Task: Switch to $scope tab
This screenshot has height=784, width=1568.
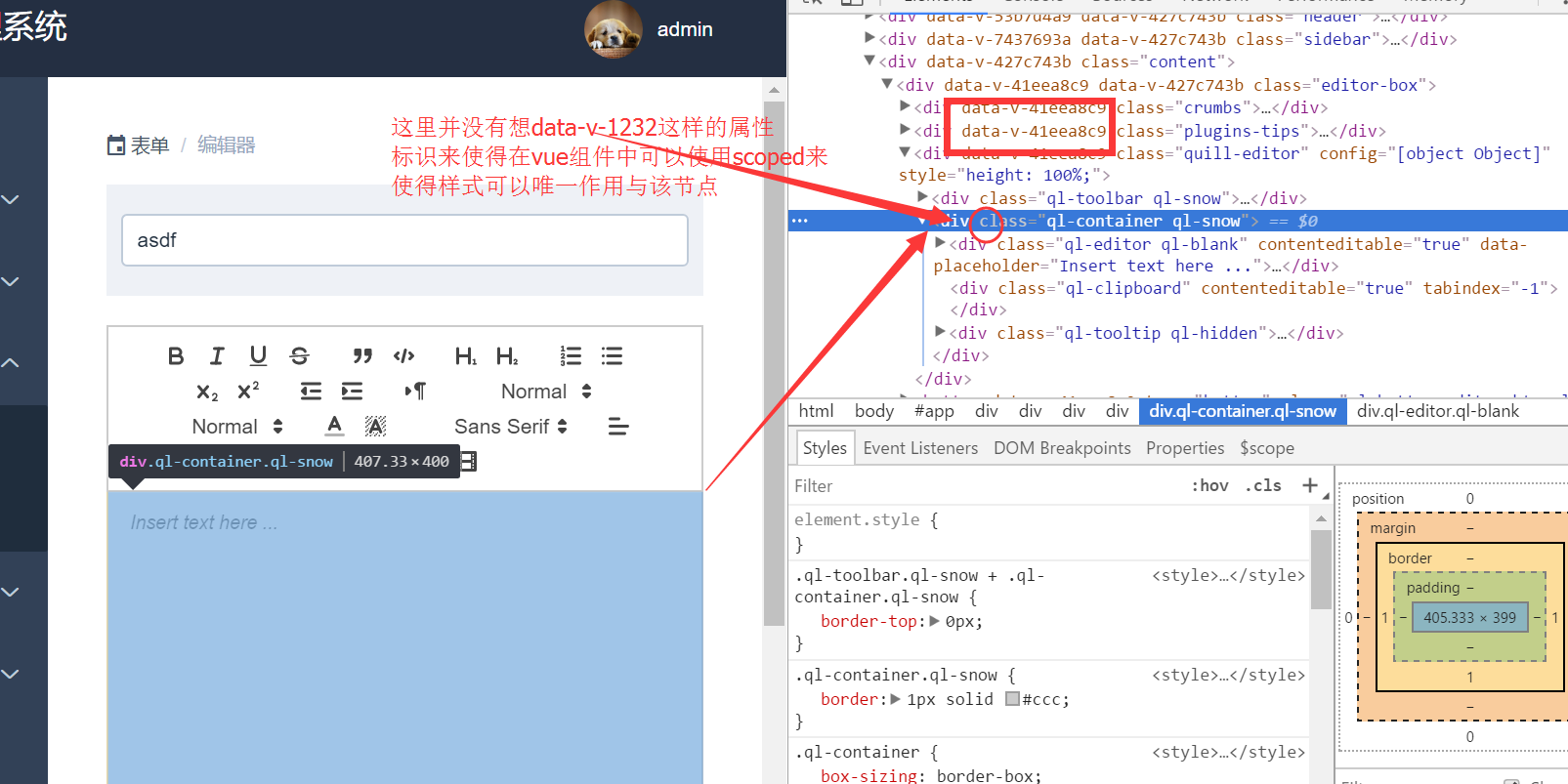Action: pyautogui.click(x=1267, y=448)
